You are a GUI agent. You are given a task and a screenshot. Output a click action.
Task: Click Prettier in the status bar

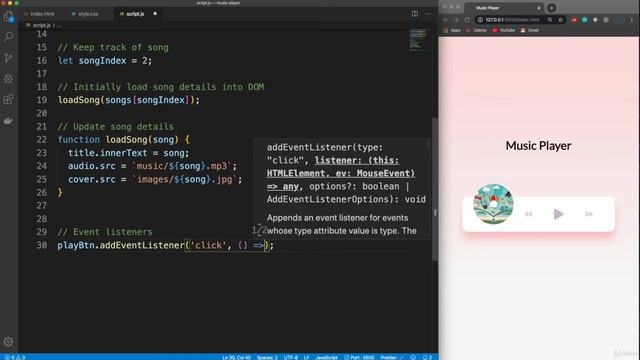(x=392, y=357)
